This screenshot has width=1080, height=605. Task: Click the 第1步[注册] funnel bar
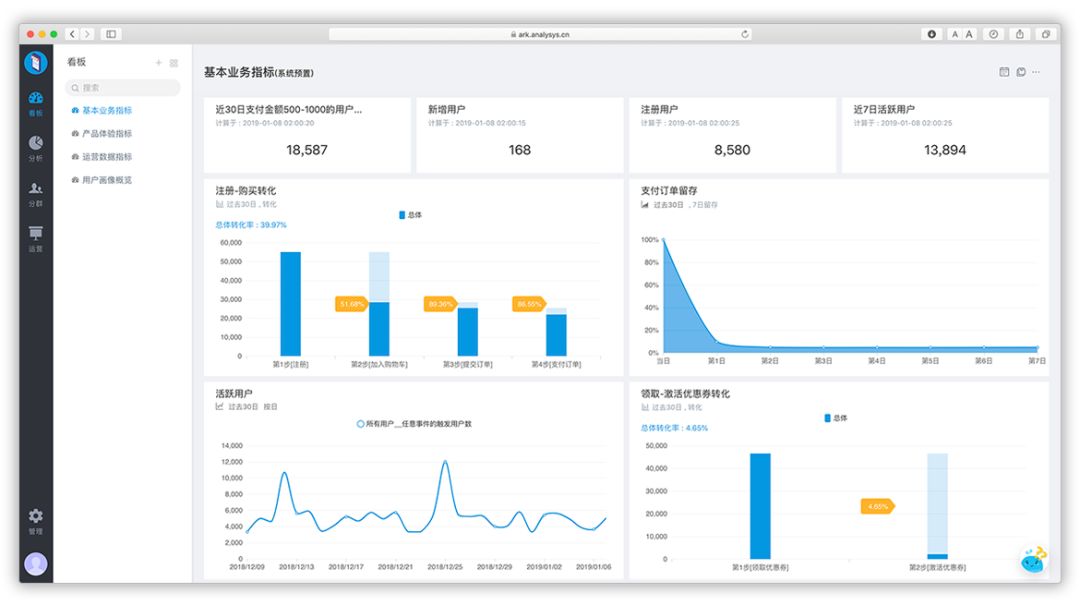(x=291, y=304)
